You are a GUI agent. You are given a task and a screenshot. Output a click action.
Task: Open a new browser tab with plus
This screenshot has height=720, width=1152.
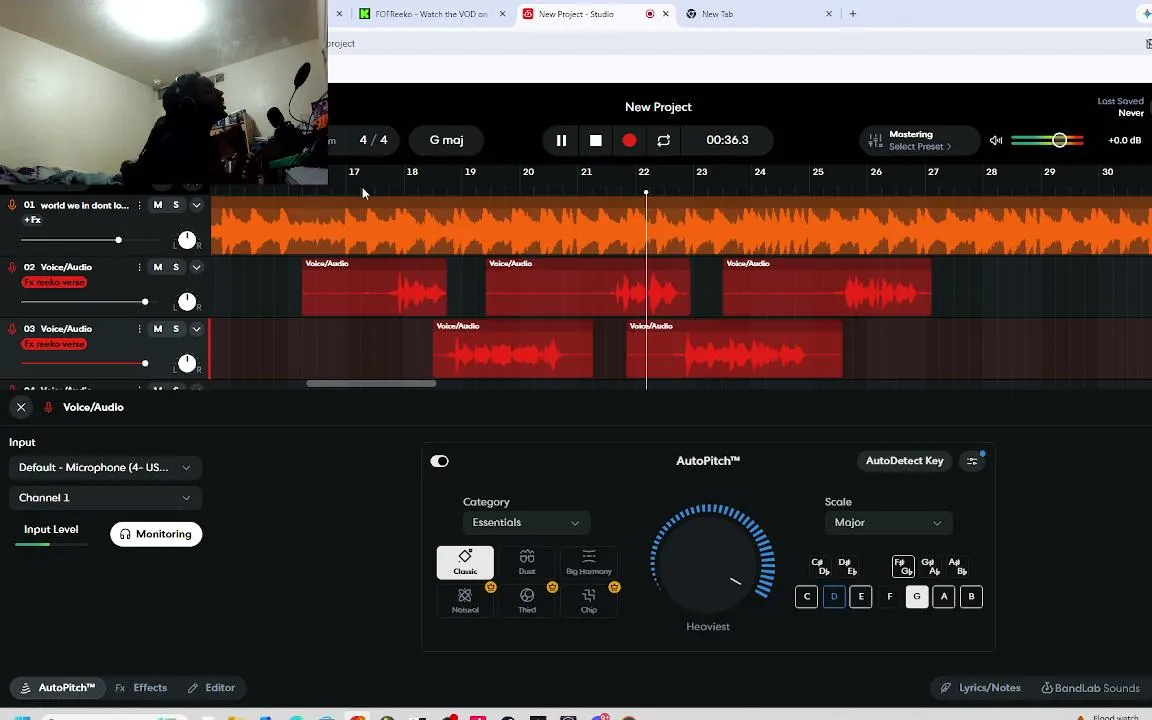click(853, 14)
